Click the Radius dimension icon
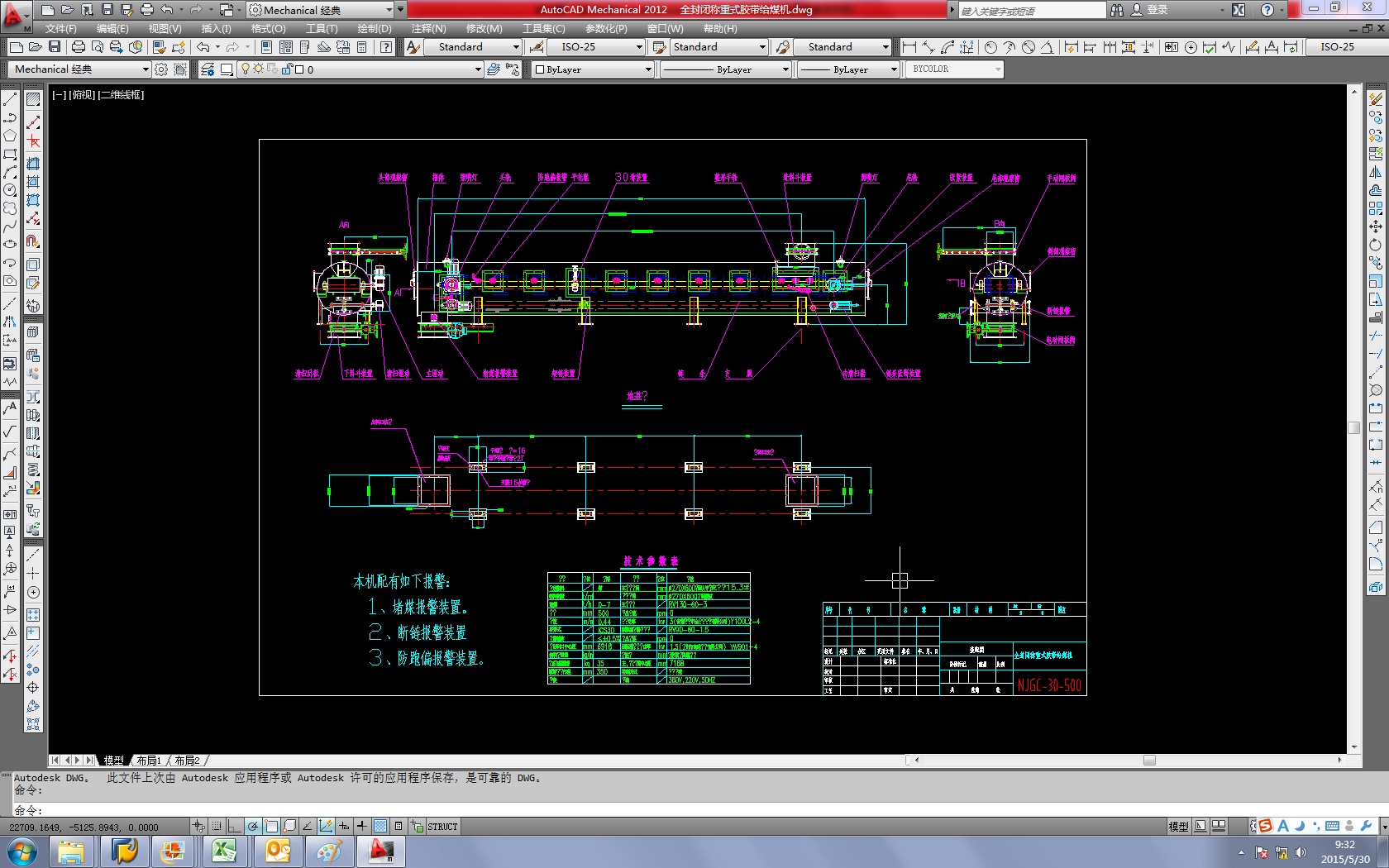The image size is (1389, 868). point(990,47)
